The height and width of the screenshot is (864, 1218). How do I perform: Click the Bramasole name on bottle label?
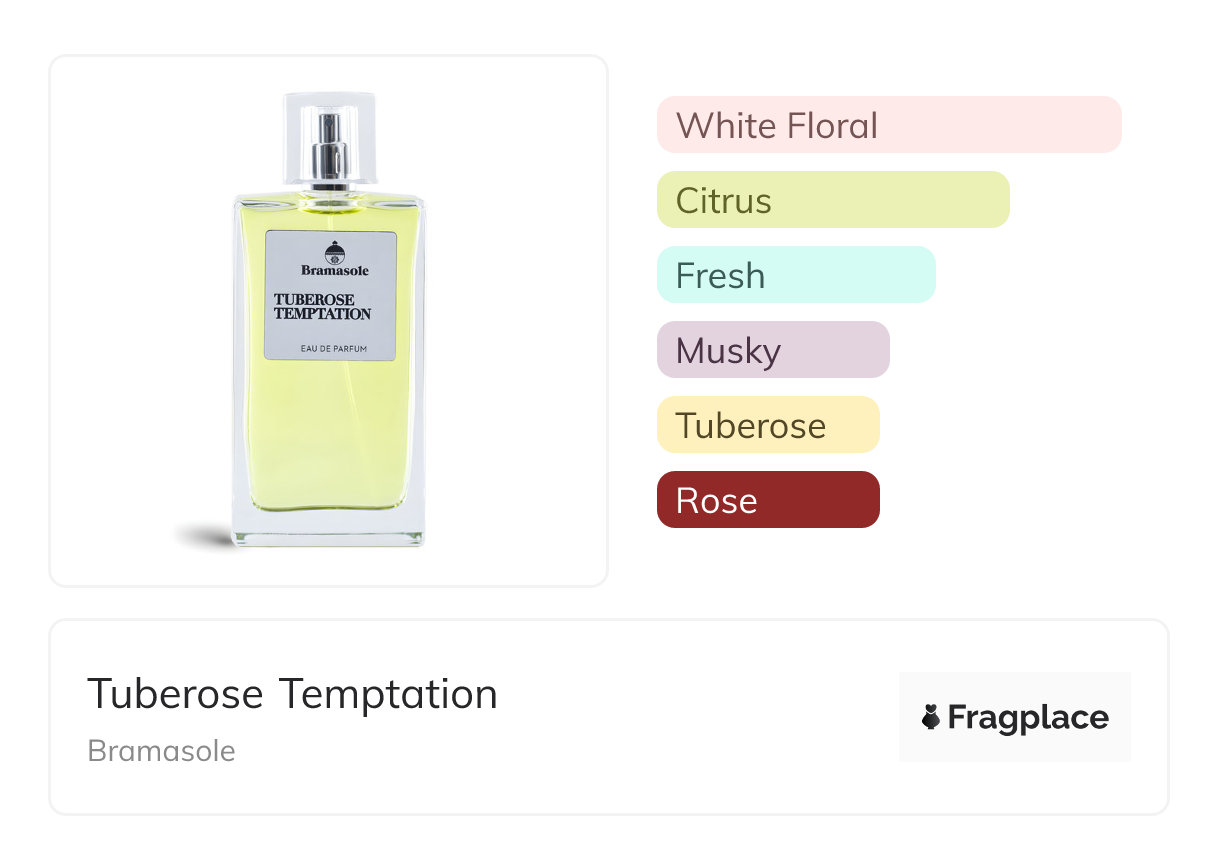(334, 270)
